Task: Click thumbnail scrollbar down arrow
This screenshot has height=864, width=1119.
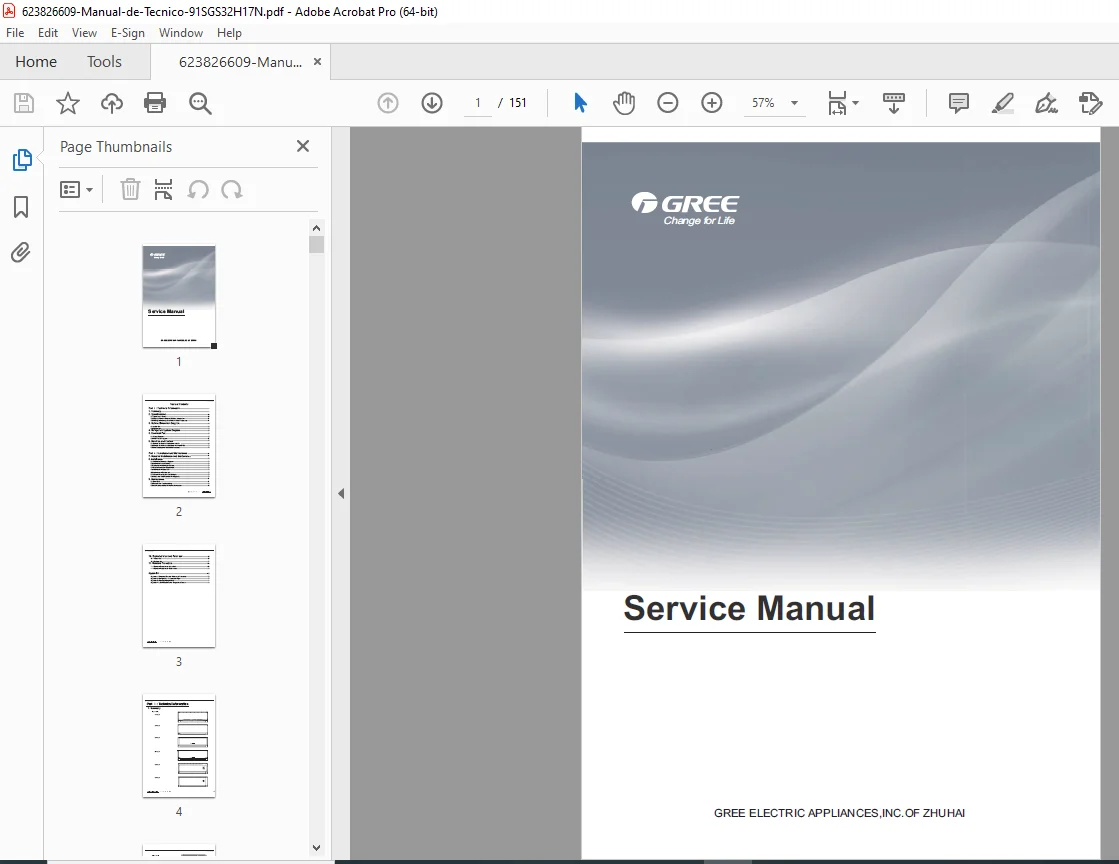Action: 316,848
